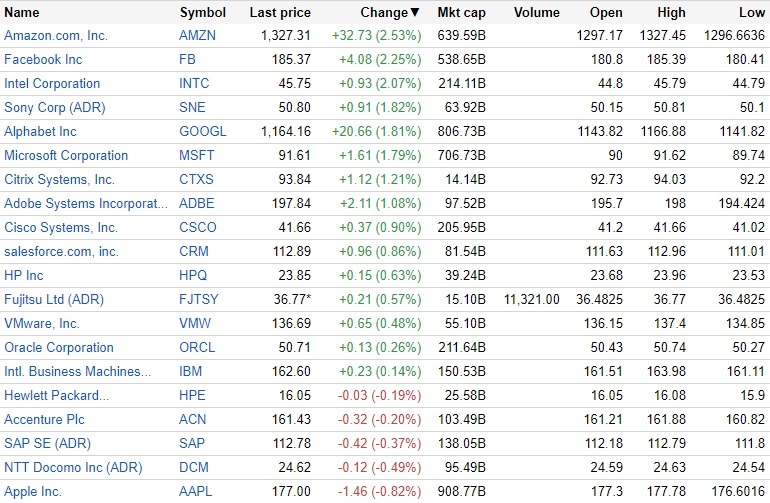Click the GOOGL ticker symbol
The image size is (770, 503).
[203, 131]
